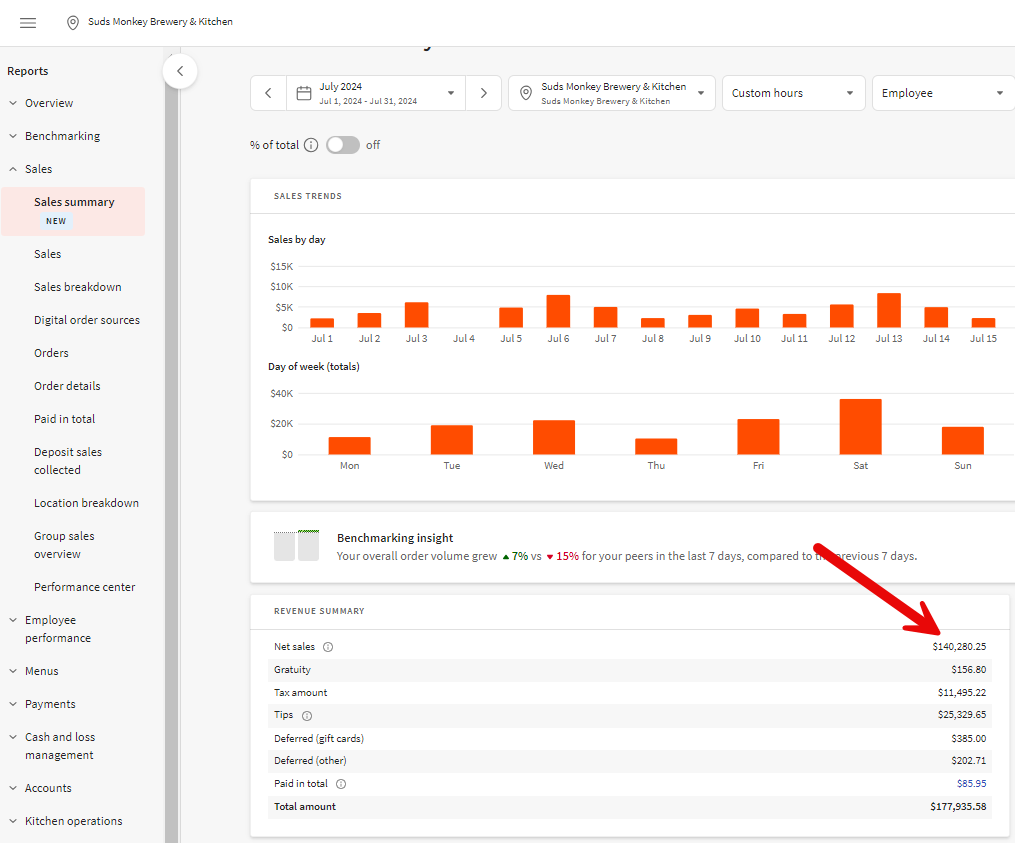1015x843 pixels.
Task: Click the Saturday bar in day-of-week chart
Action: pyautogui.click(x=860, y=427)
